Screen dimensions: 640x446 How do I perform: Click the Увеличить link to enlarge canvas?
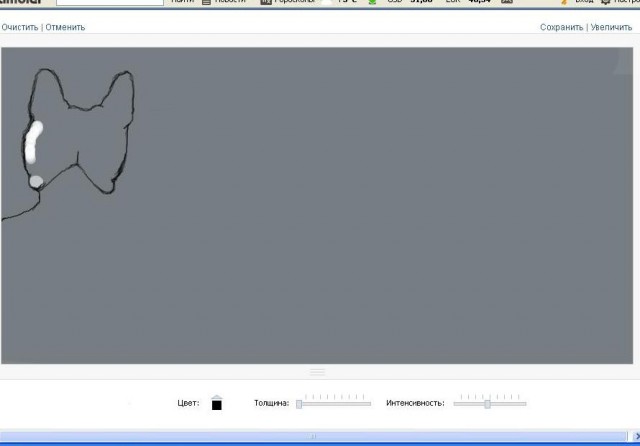[x=611, y=27]
